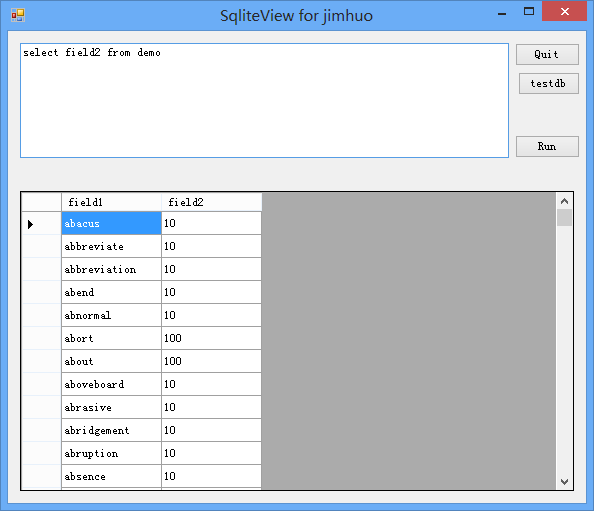Click the scrollbar up arrow
The width and height of the screenshot is (594, 511).
[x=564, y=201]
